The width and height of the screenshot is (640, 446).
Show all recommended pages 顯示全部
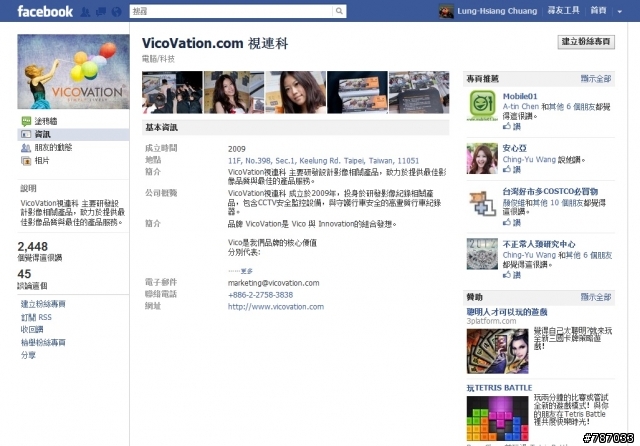pyautogui.click(x=596, y=79)
